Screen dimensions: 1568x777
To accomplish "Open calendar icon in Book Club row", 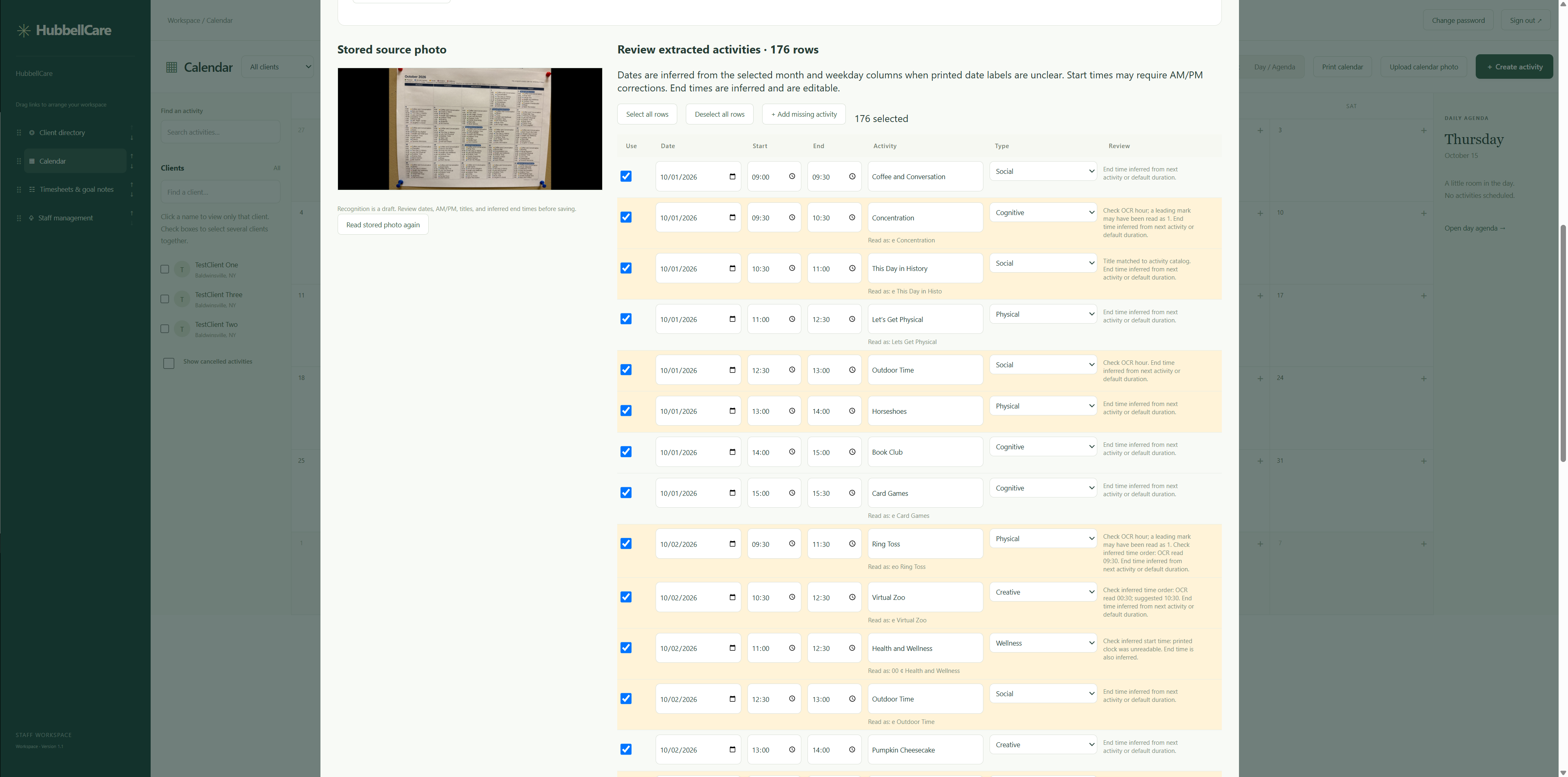I will tap(732, 452).
